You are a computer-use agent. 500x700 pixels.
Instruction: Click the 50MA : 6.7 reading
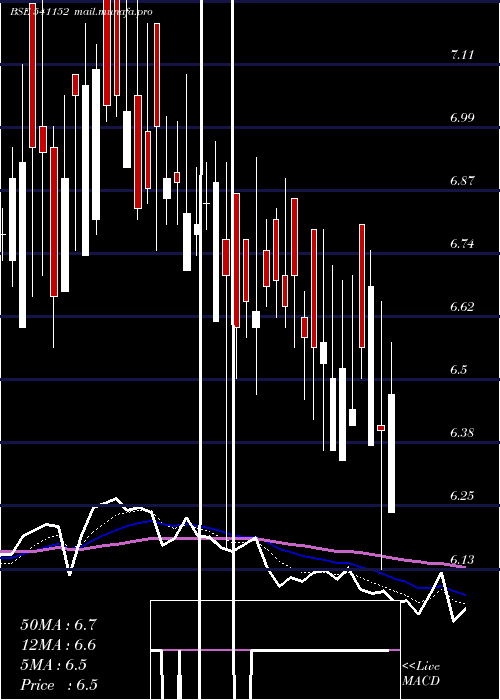point(58,625)
